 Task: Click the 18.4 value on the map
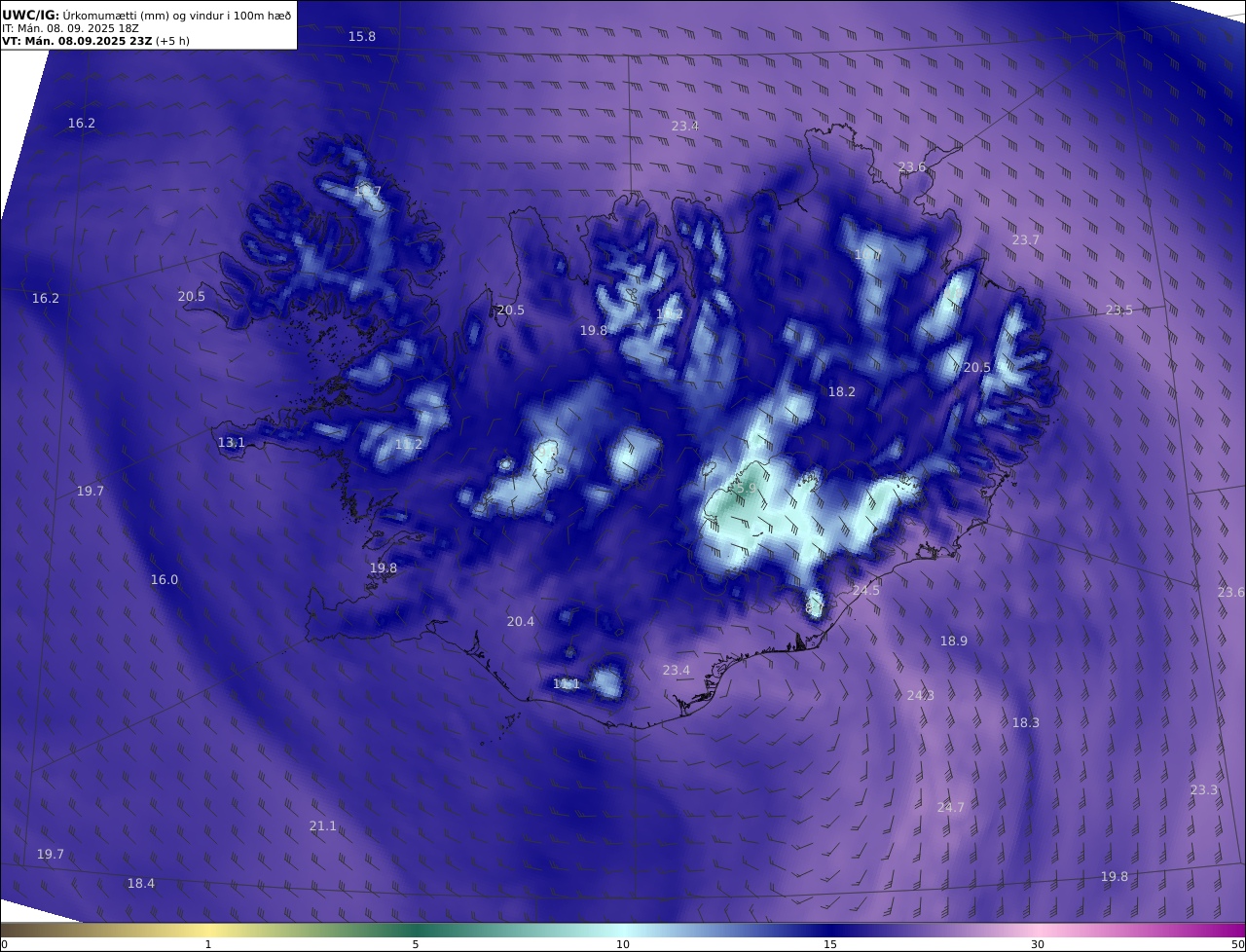click(x=141, y=883)
